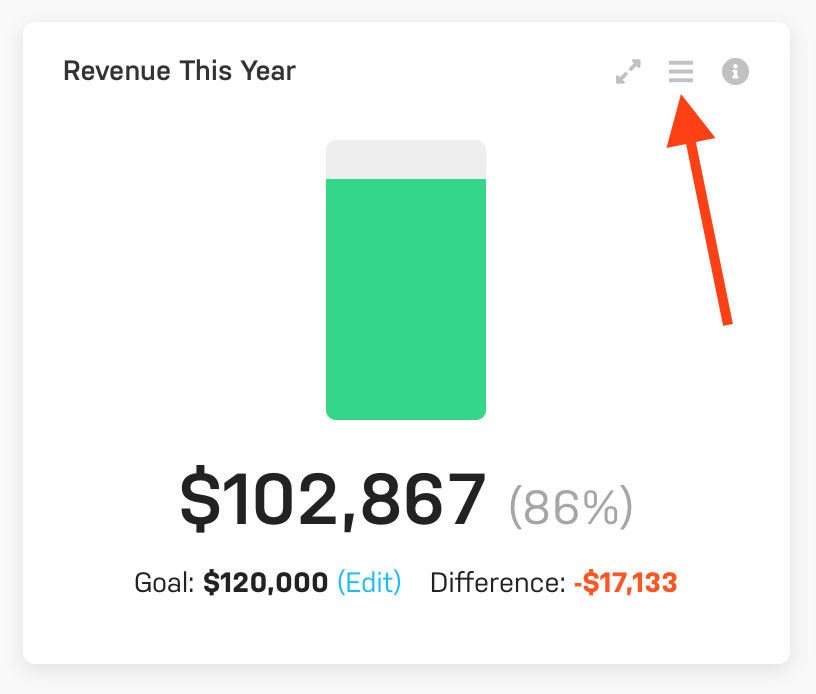Show widget info via the i icon
This screenshot has height=694, width=816.
pos(735,71)
